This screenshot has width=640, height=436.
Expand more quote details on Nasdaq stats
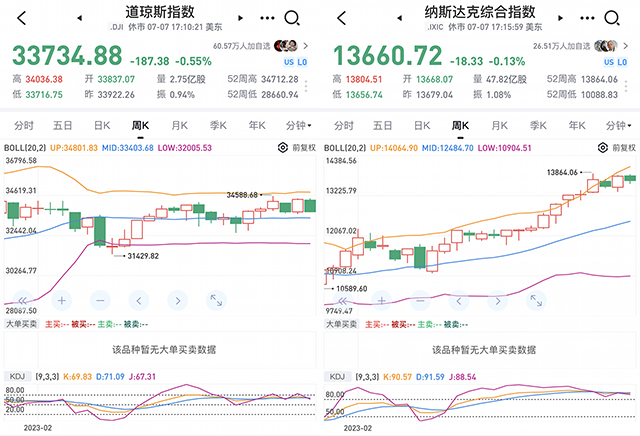[626, 86]
